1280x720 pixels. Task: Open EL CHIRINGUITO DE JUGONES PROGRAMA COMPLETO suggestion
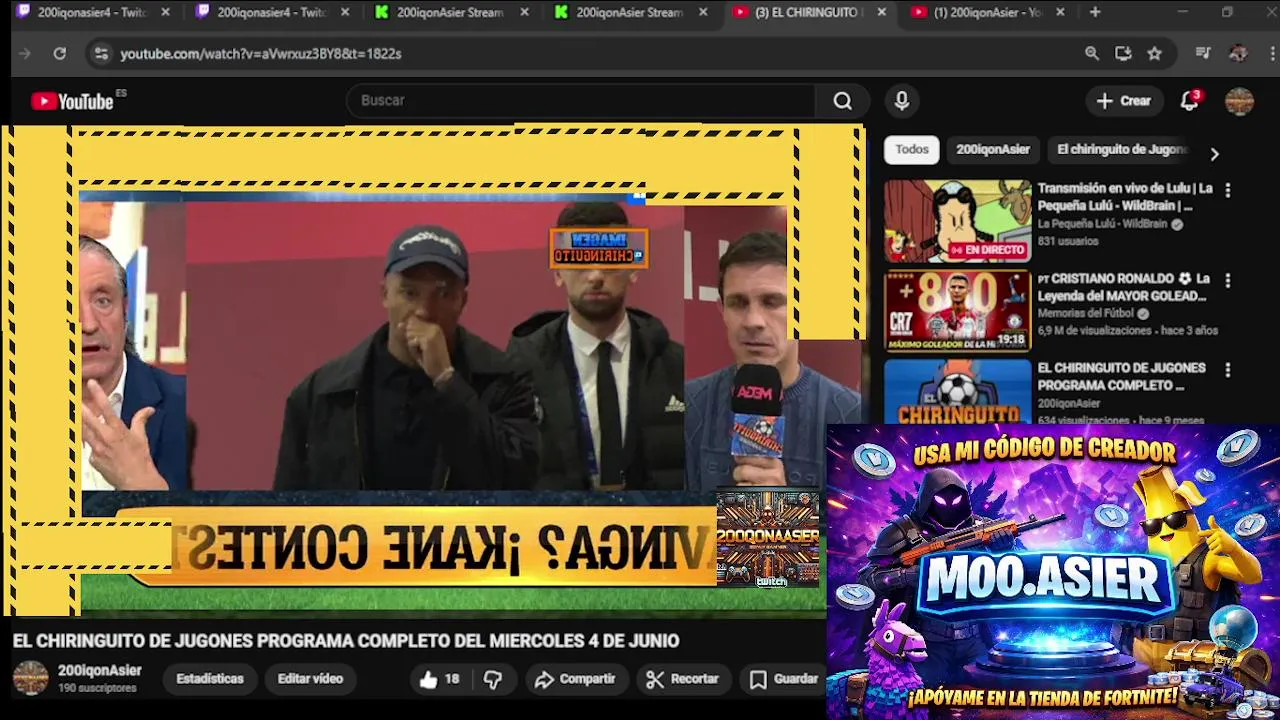point(1121,377)
